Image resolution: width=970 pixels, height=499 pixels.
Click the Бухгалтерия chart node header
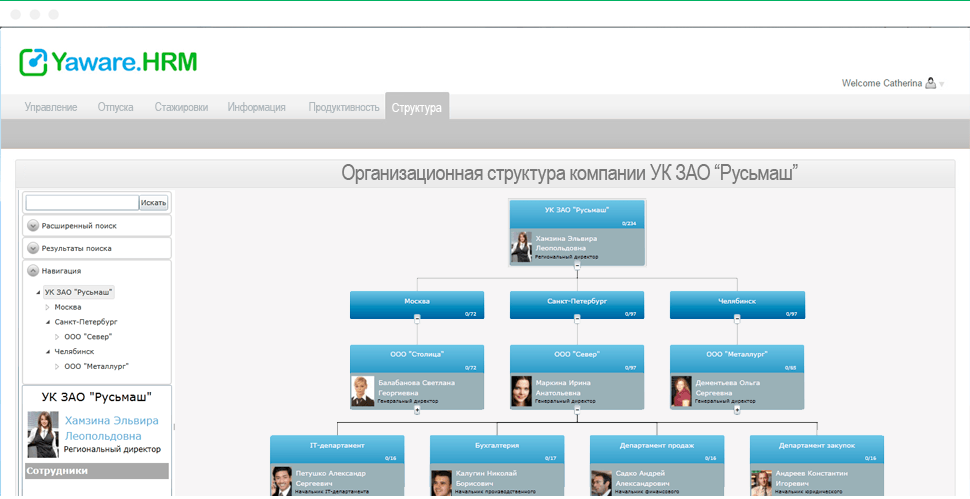497,450
